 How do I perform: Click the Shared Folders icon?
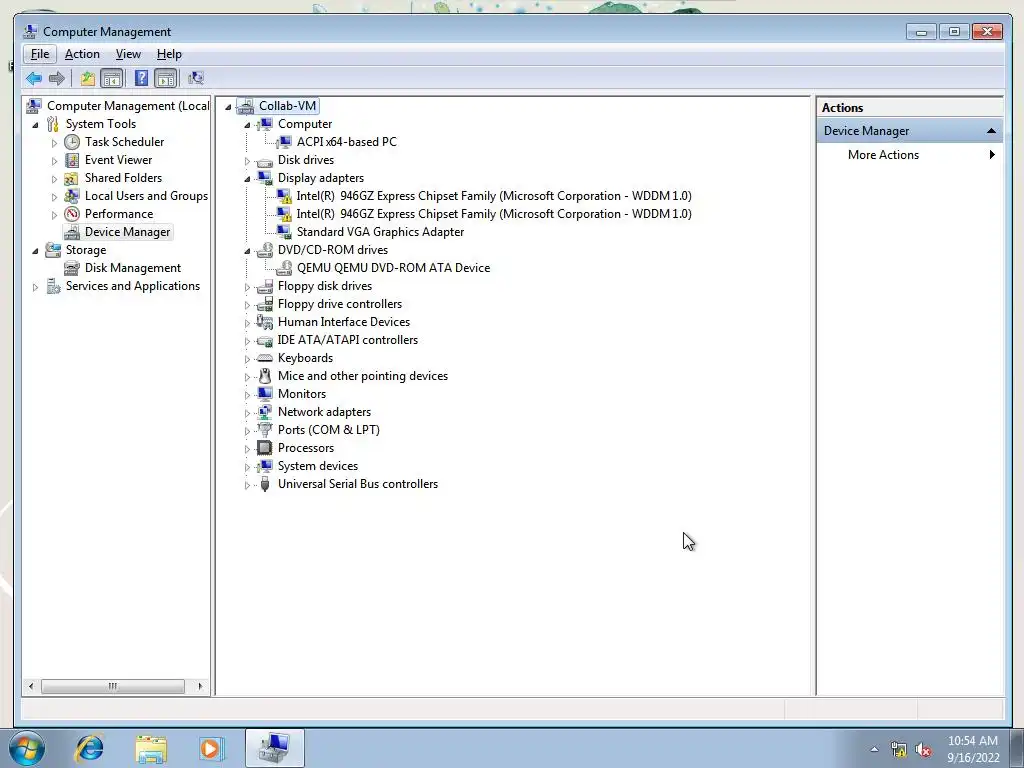pyautogui.click(x=72, y=178)
